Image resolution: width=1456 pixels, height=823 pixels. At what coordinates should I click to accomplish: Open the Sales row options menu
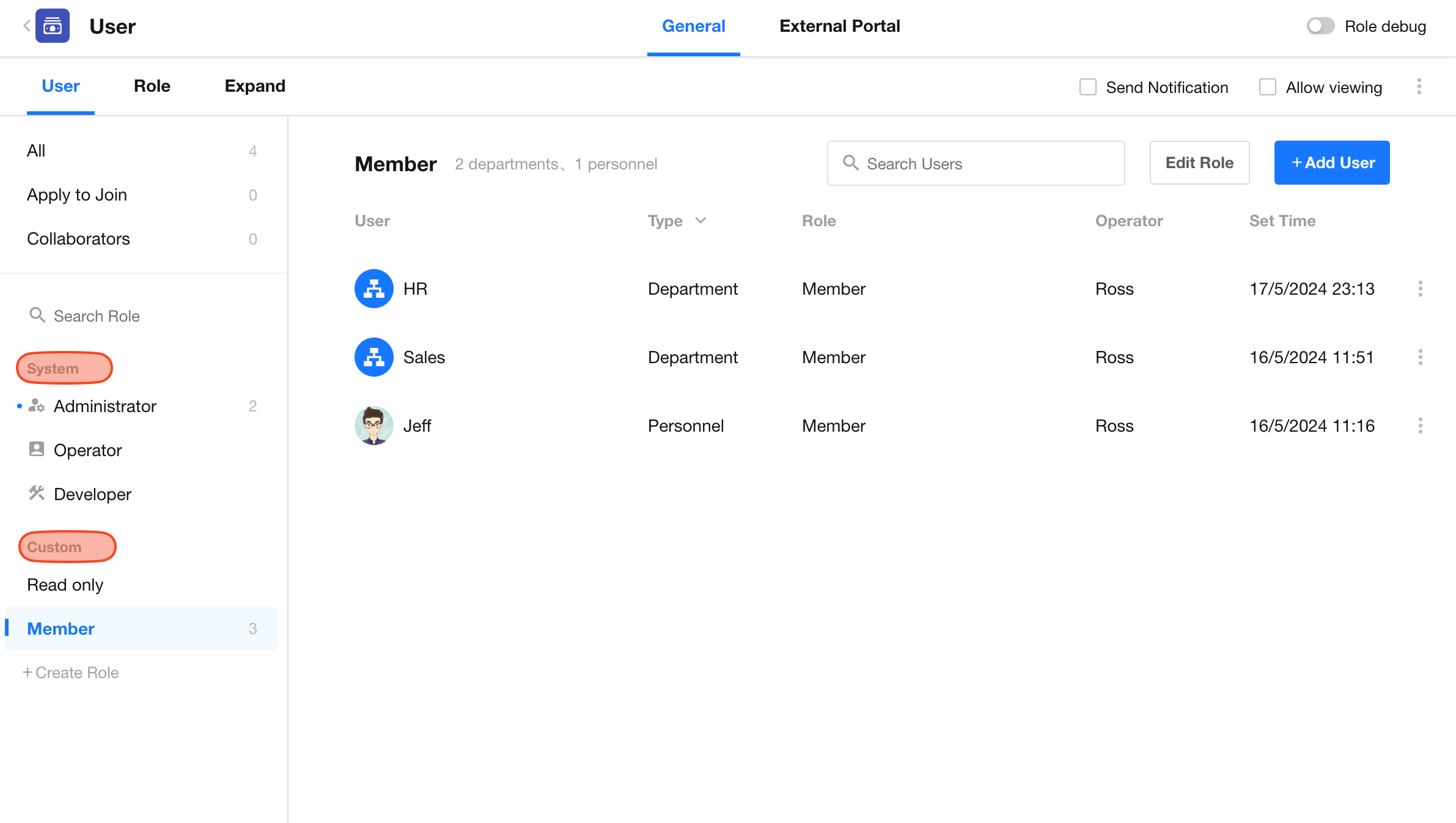[1420, 357]
